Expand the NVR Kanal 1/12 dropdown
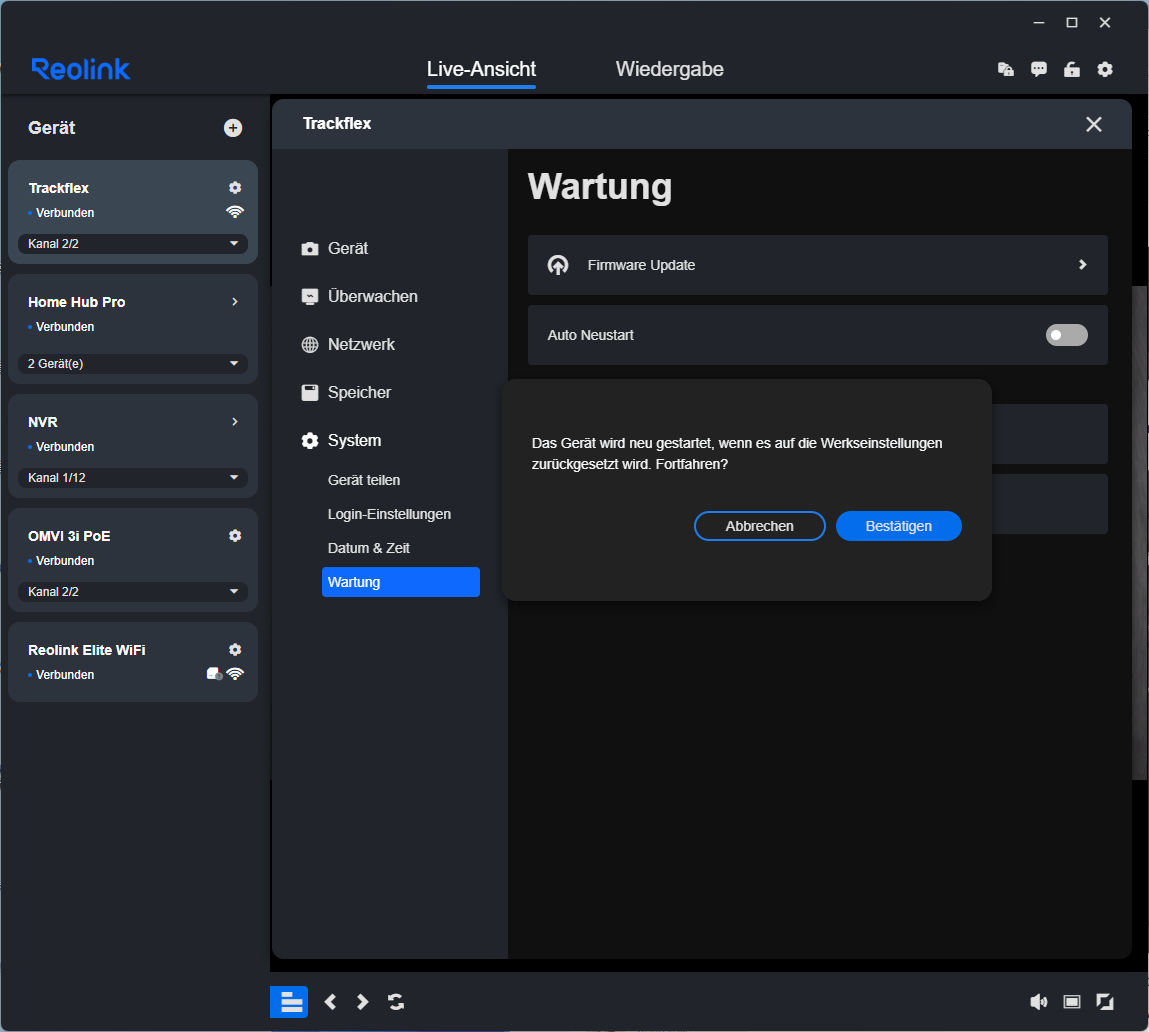The width and height of the screenshot is (1149, 1032). click(x=133, y=477)
